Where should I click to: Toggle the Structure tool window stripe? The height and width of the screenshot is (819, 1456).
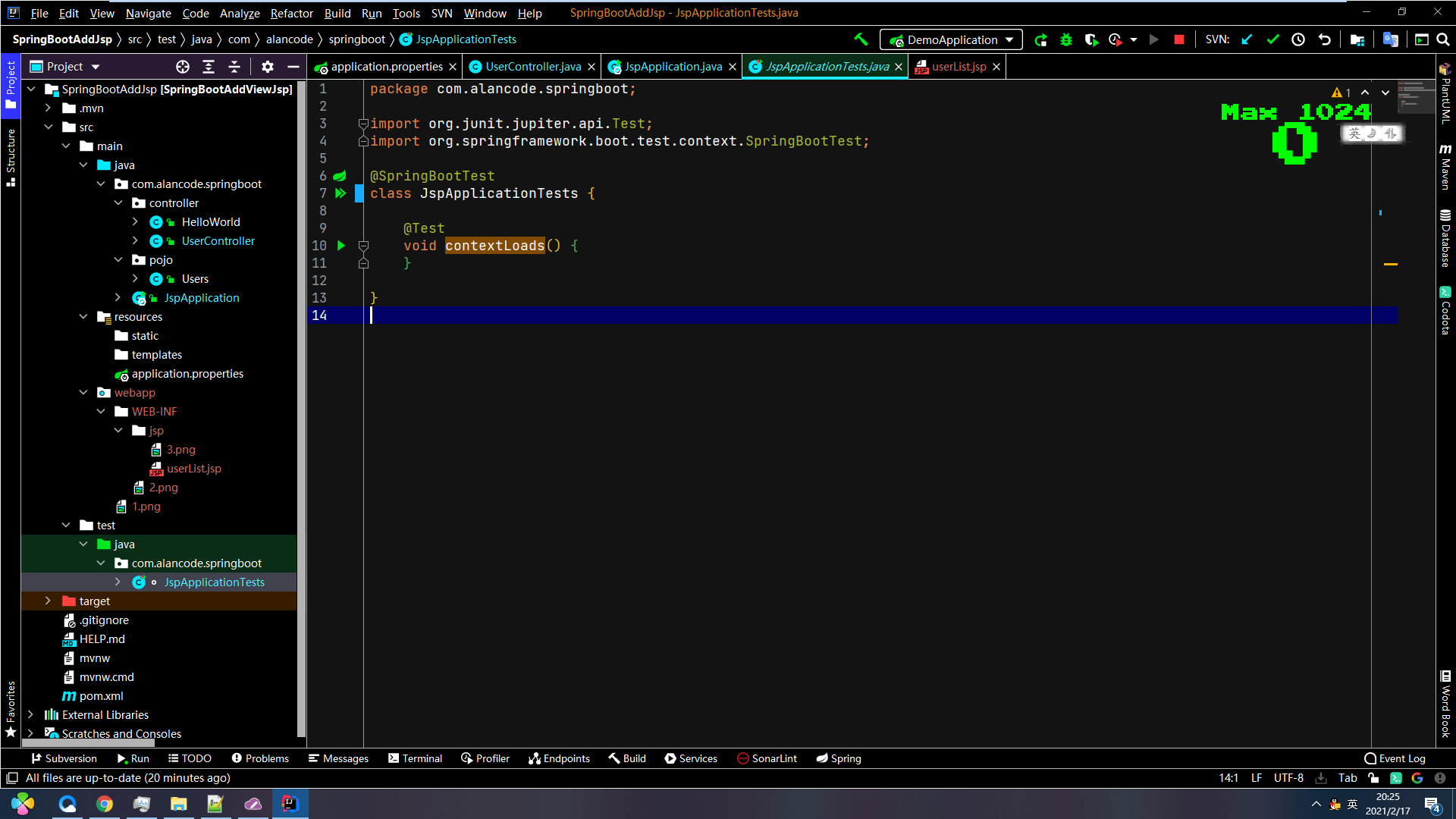(x=11, y=158)
